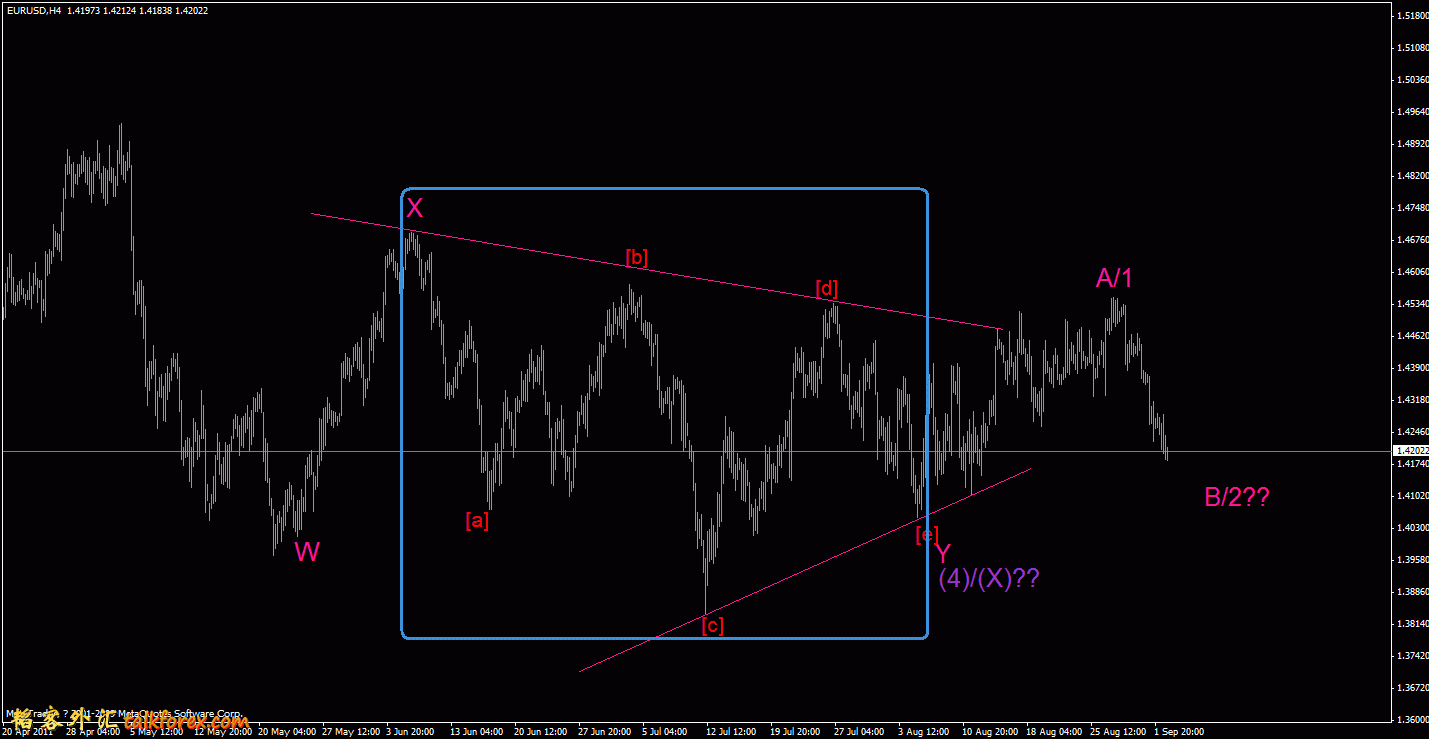
Task: Click the 1.51080 price axis value
Action: click(1412, 47)
